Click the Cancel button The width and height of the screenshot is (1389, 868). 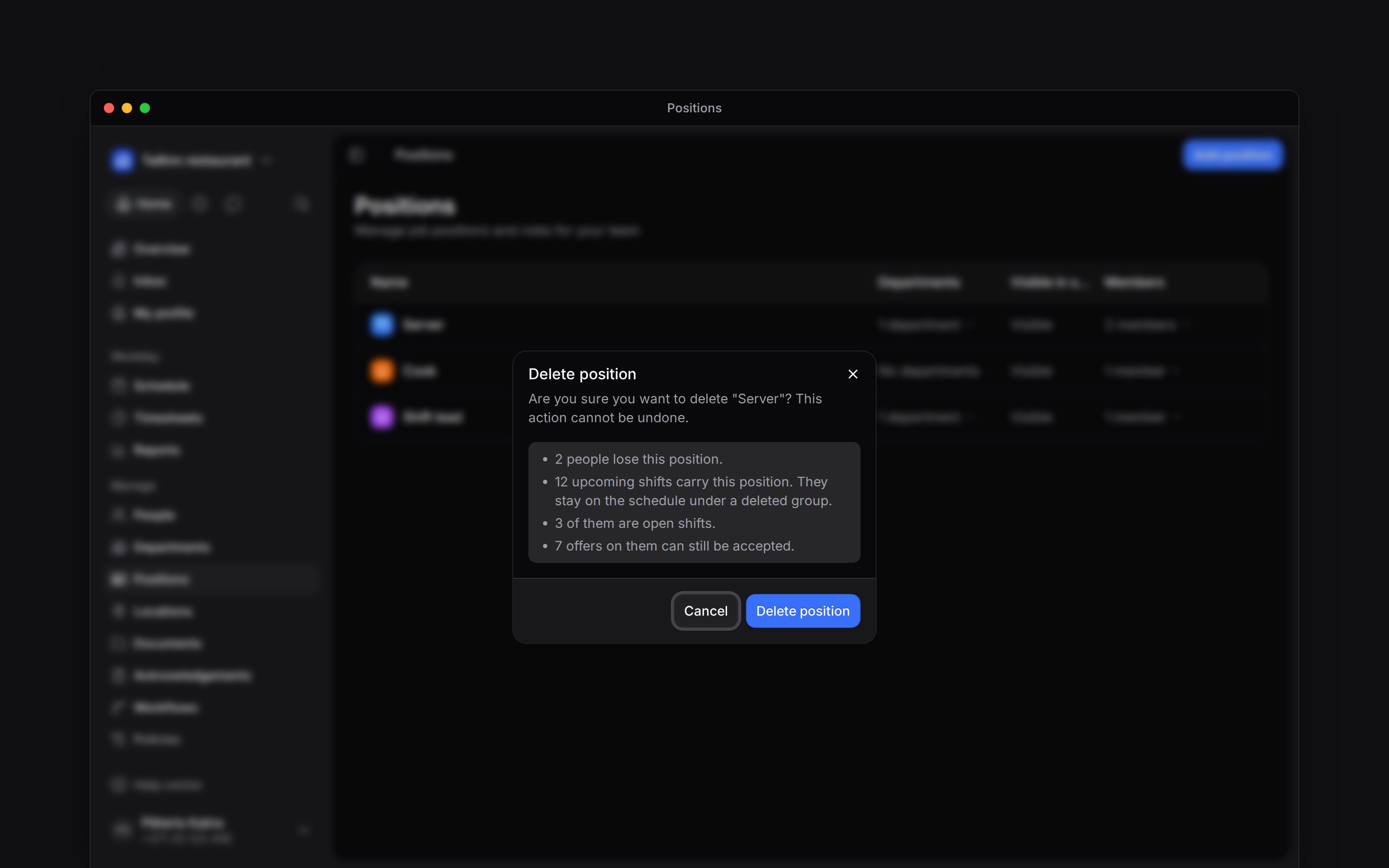click(705, 611)
